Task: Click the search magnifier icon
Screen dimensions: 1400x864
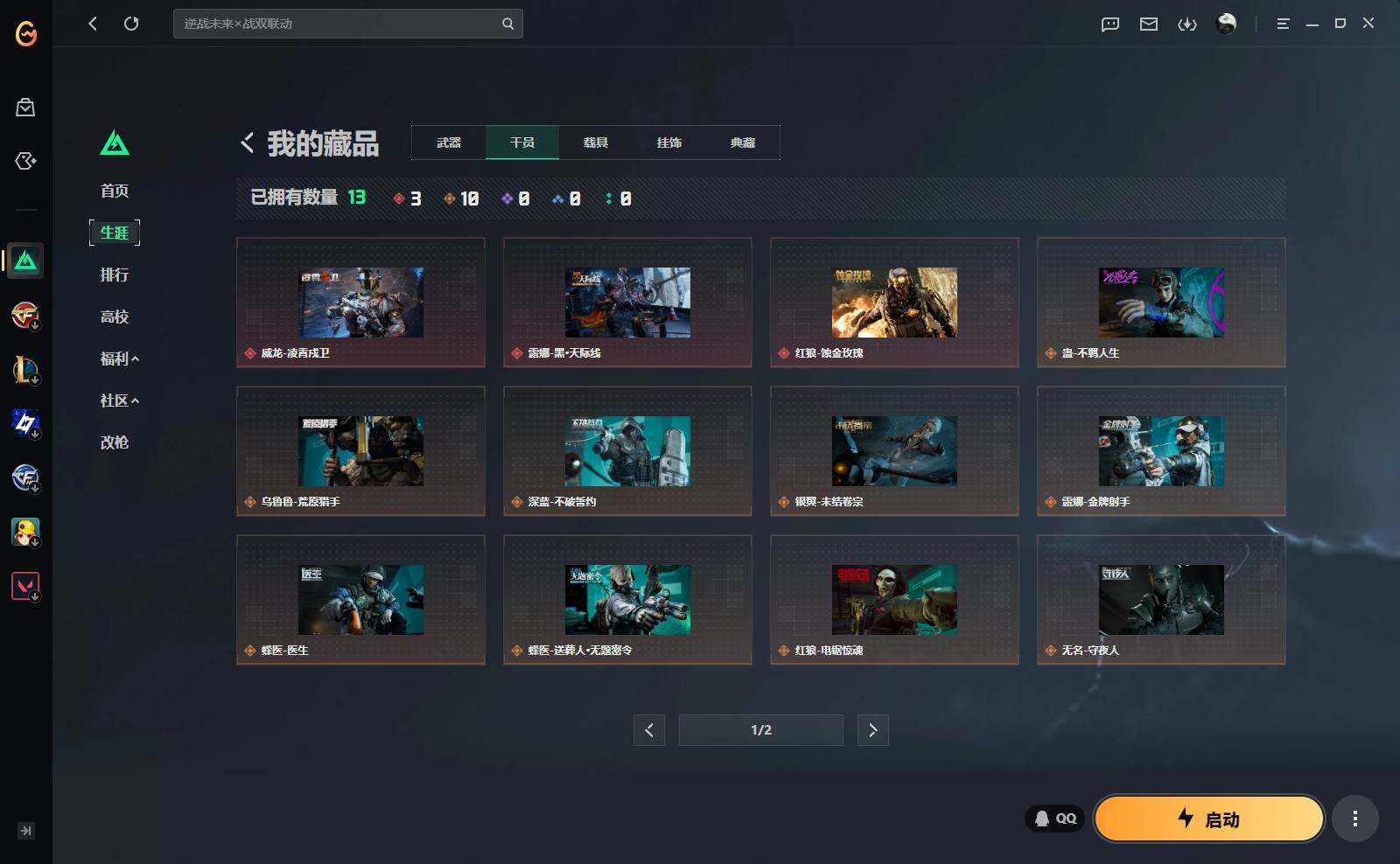Action: point(507,24)
